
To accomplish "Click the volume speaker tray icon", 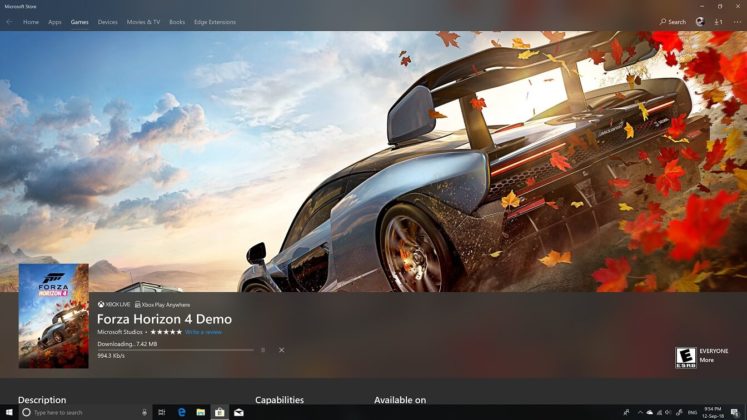I will (x=668, y=412).
